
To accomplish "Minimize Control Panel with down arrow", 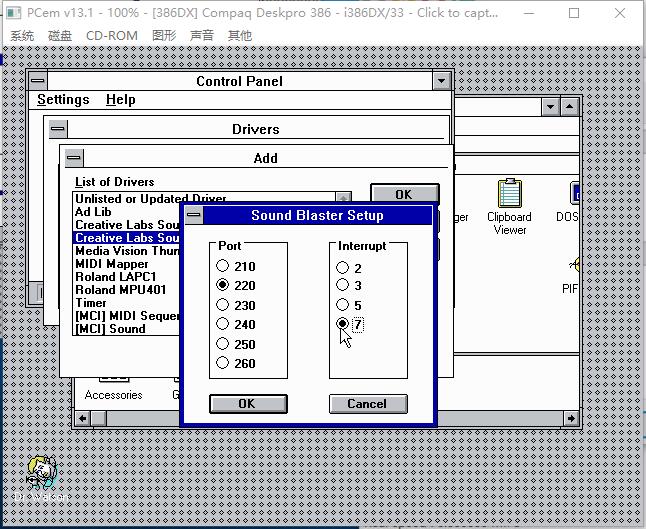I will pos(441,81).
